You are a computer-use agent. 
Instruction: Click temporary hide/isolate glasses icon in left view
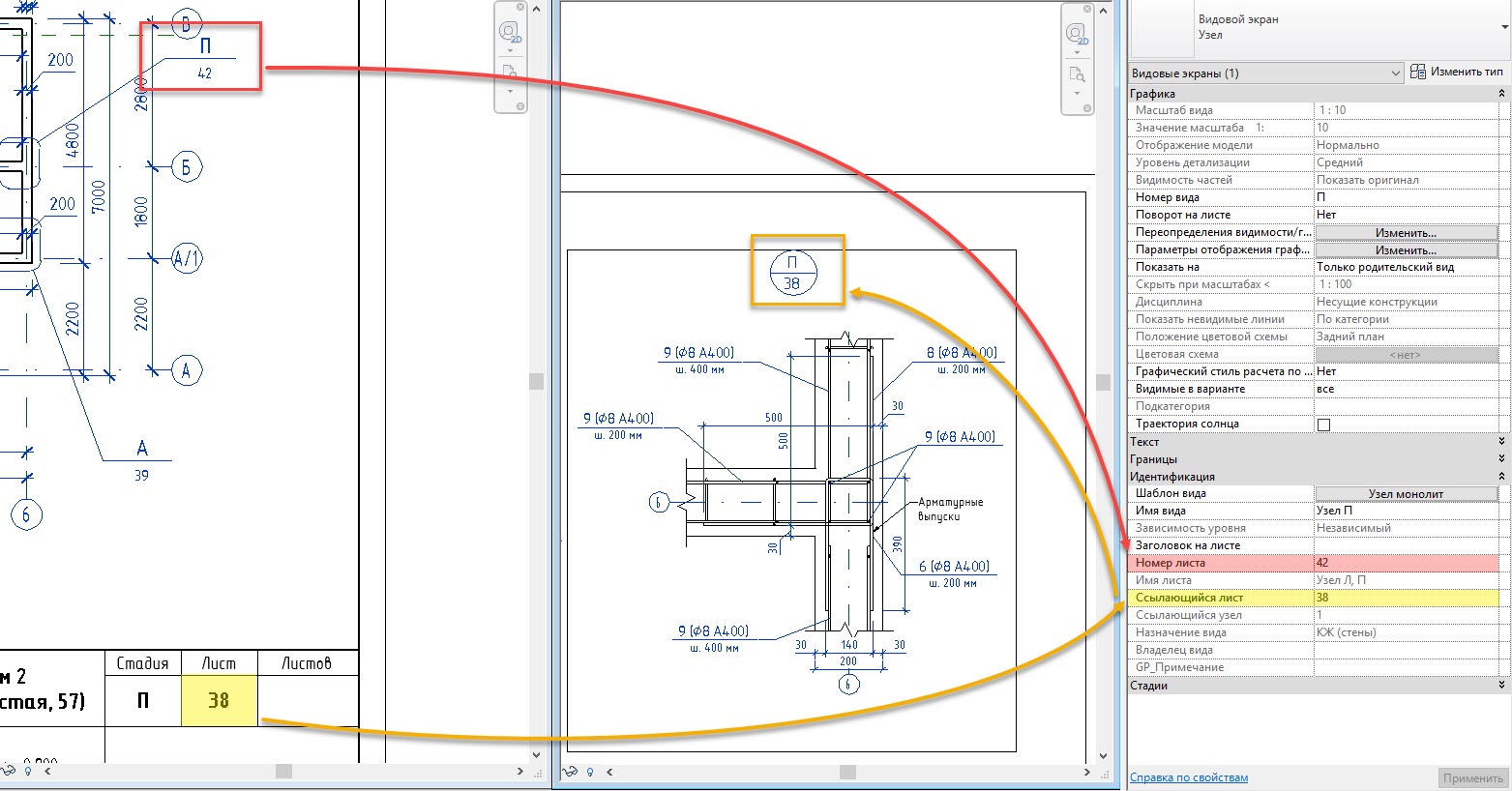click(10, 771)
